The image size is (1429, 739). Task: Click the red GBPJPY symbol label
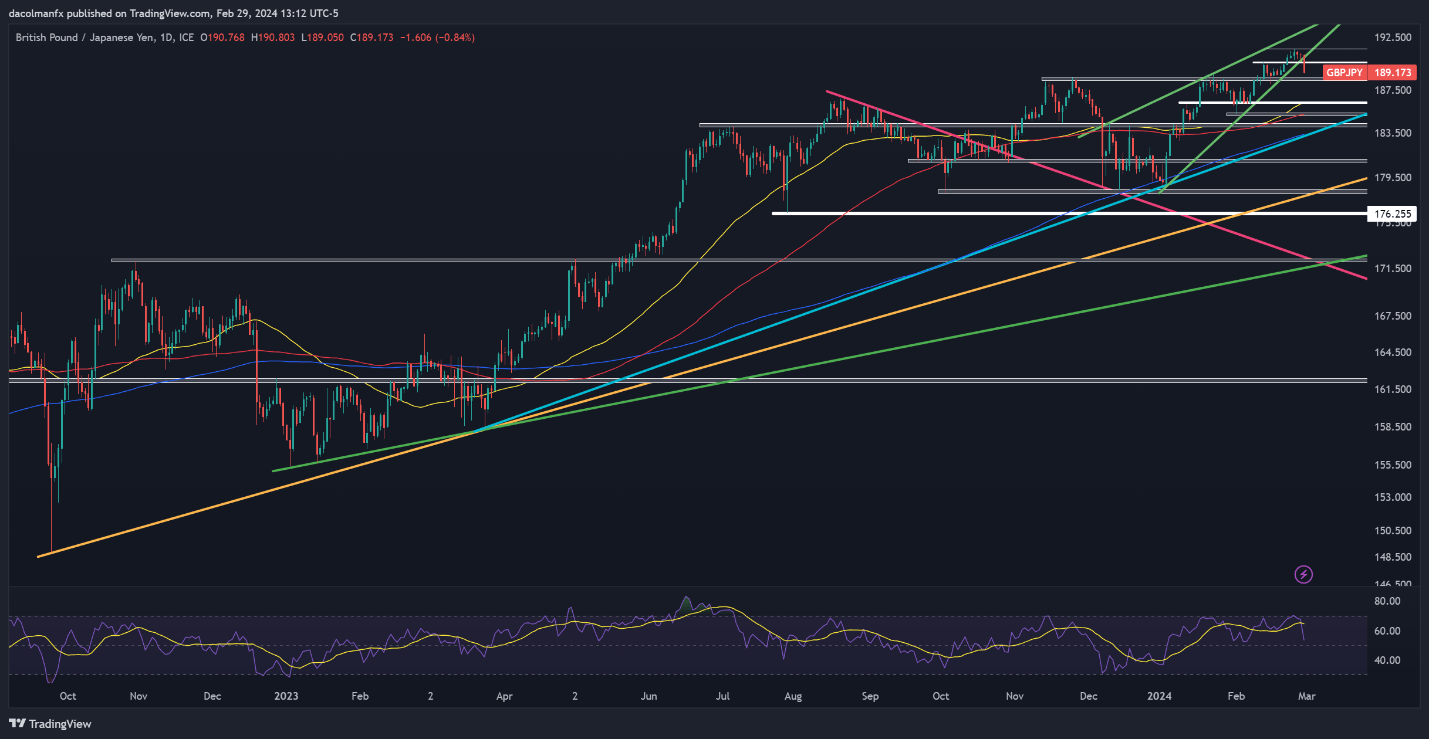[1344, 73]
